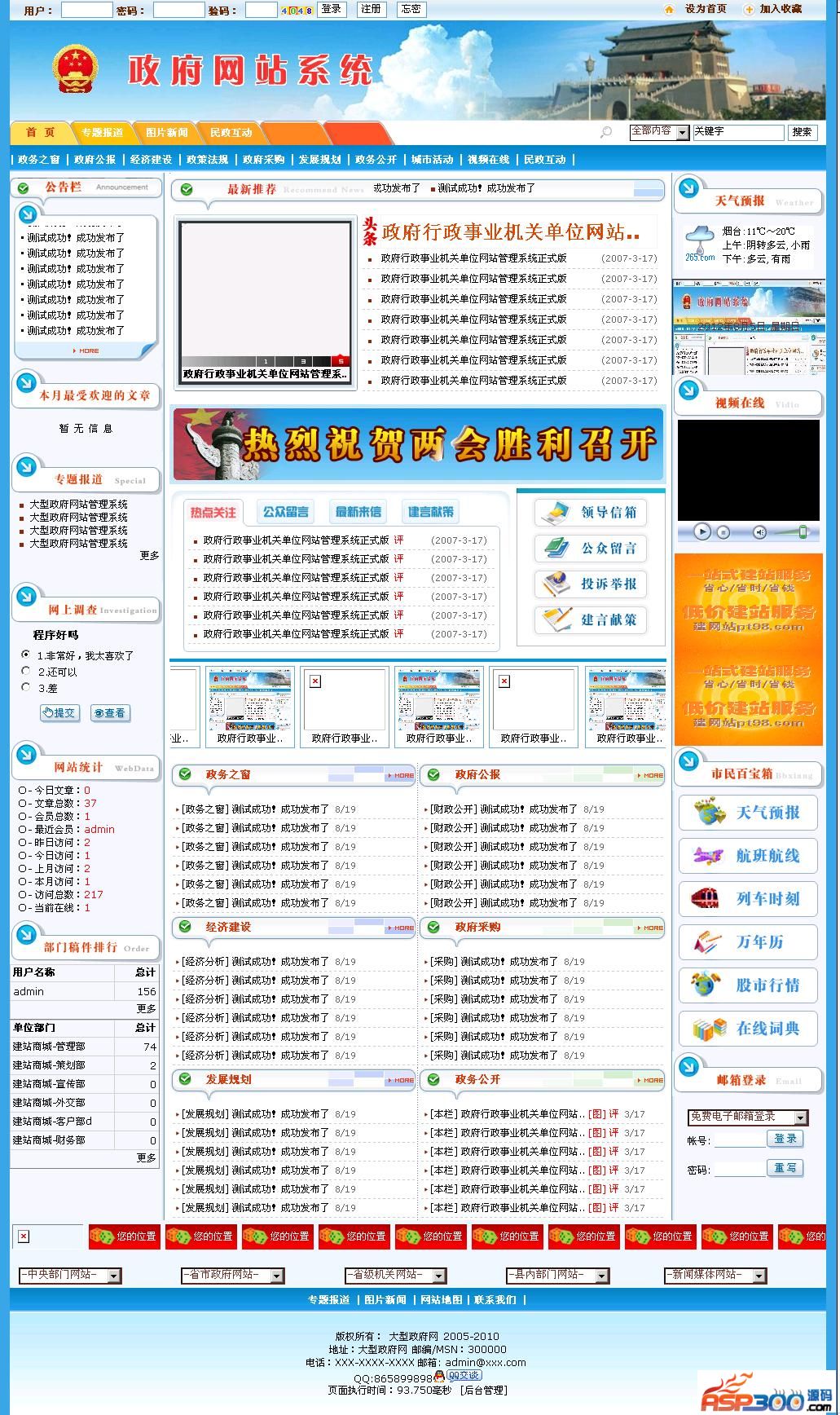Screen dimensions: 840x1415
Task: Click the stop button on video player
Action: click(x=723, y=532)
